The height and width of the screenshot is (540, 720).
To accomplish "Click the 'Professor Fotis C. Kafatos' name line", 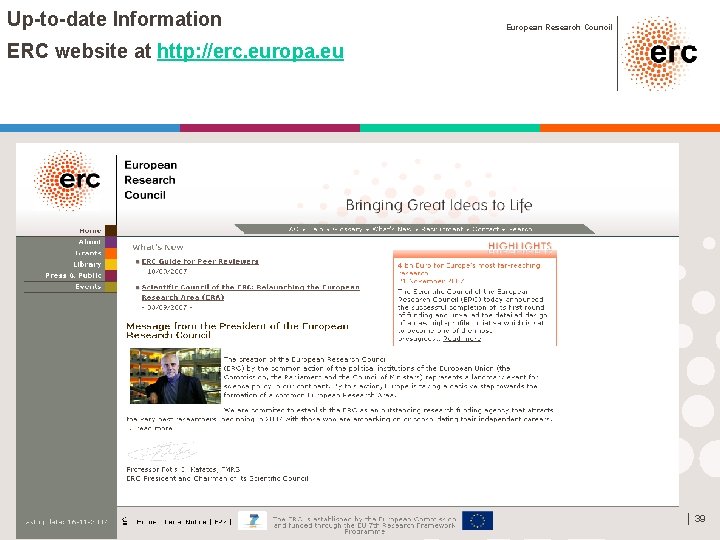I will (183, 469).
